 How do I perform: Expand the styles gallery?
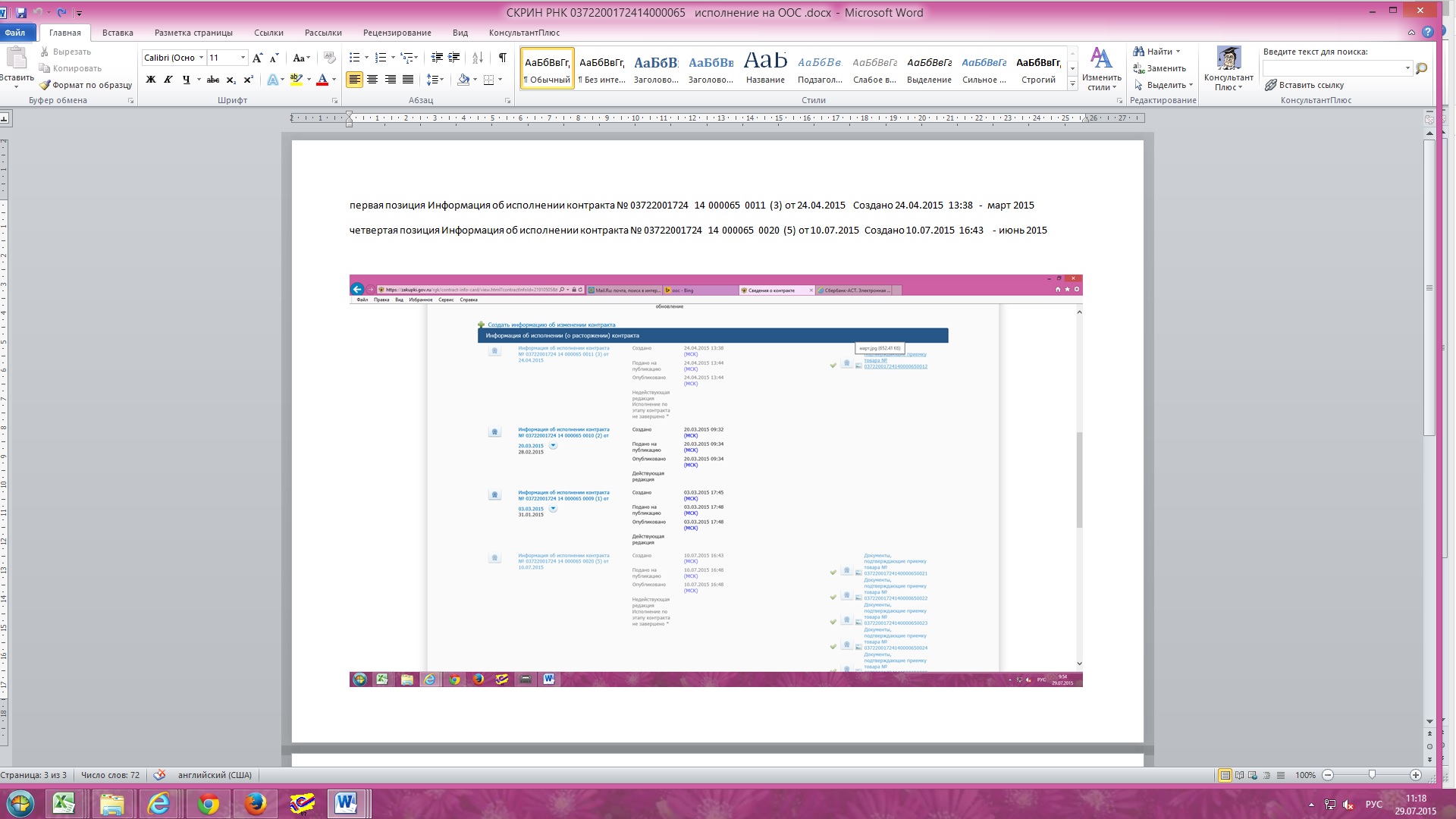[x=1072, y=84]
